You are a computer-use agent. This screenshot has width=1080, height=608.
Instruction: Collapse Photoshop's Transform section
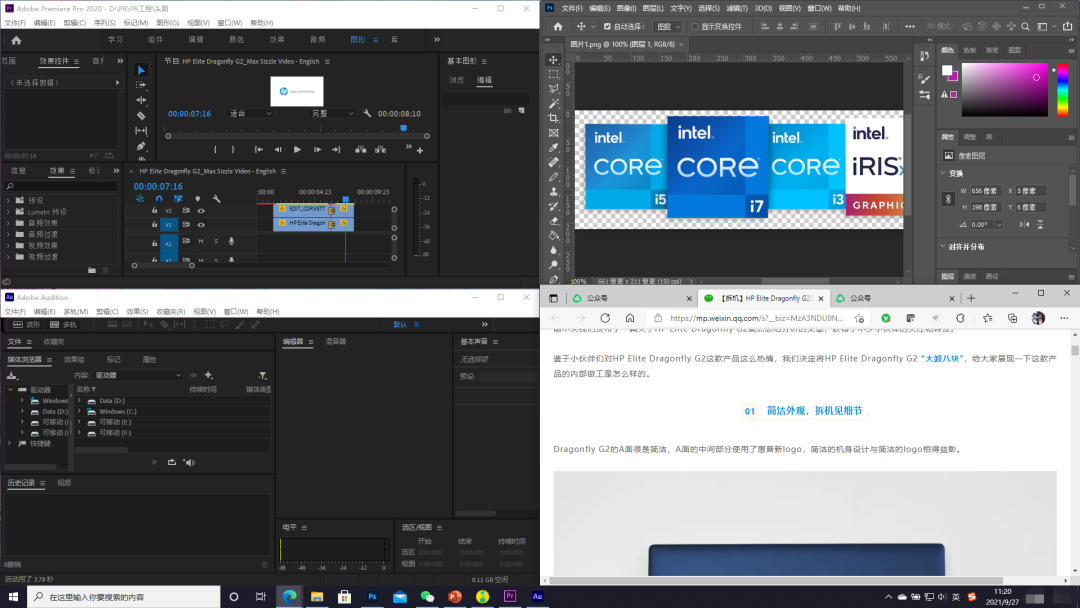pos(944,173)
